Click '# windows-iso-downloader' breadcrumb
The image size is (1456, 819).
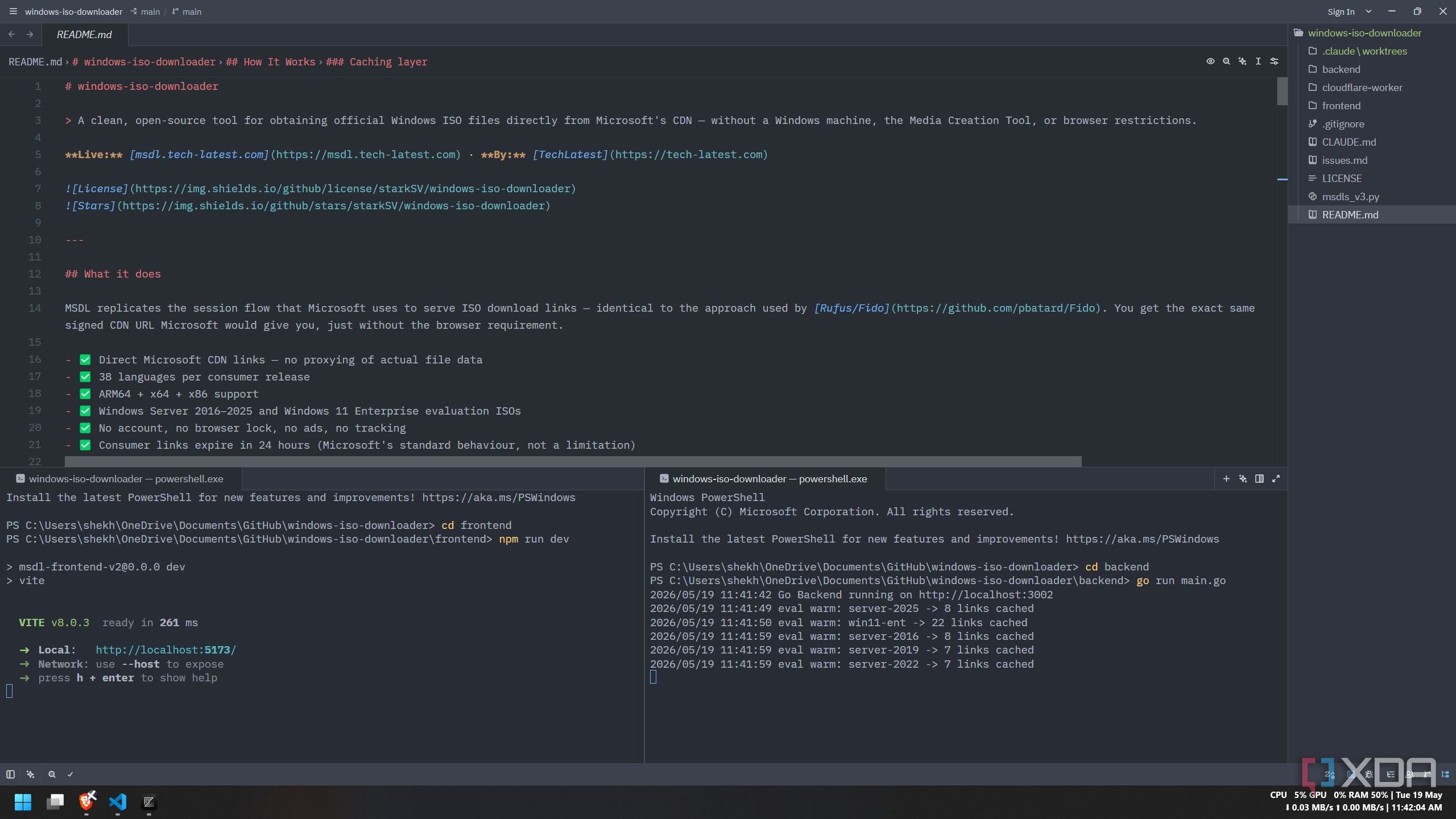coord(144,62)
